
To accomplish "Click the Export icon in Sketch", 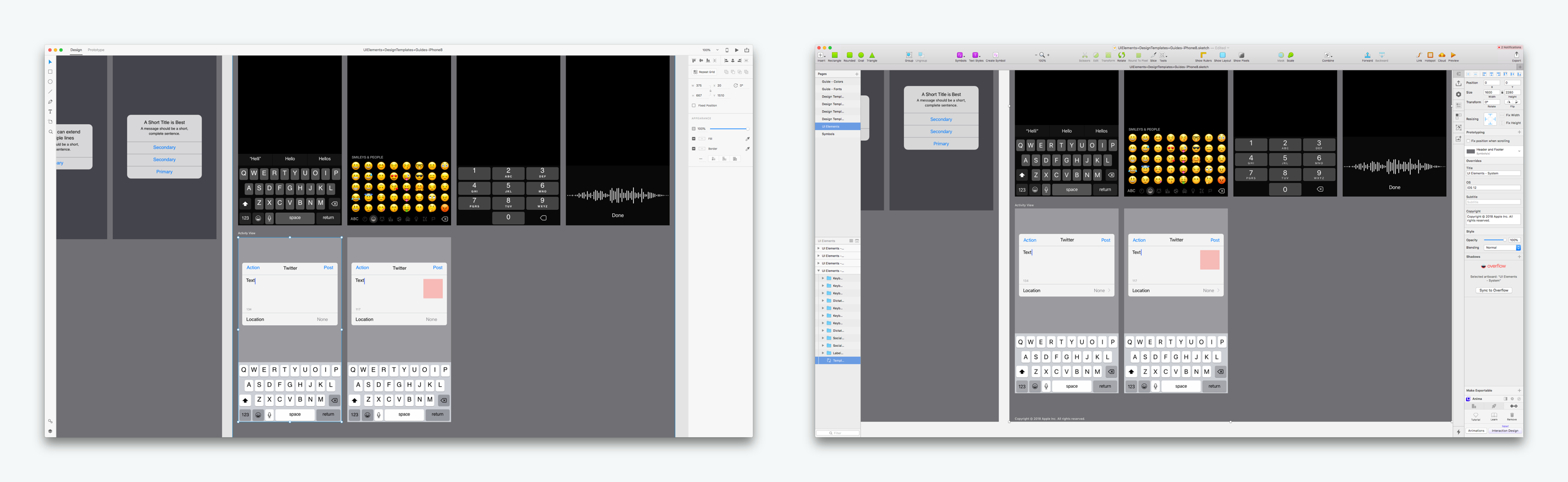I will 1517,57.
